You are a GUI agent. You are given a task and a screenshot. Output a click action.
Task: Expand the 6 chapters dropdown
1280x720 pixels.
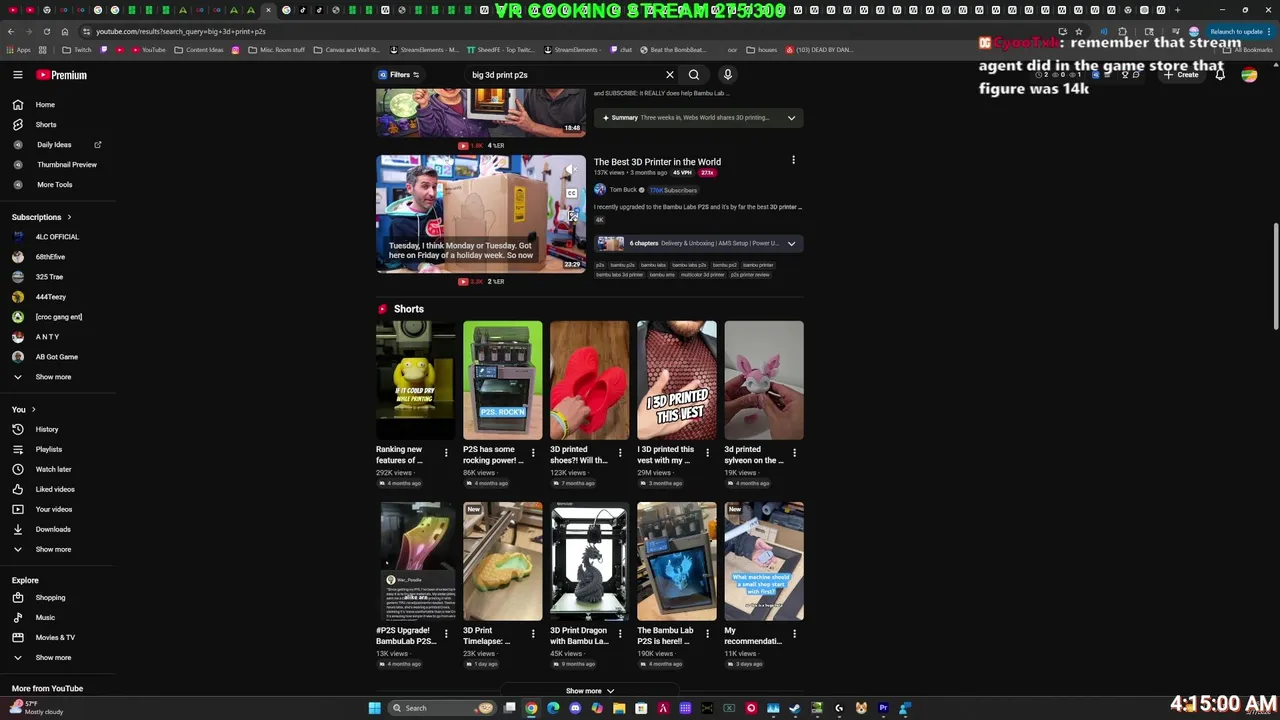pyautogui.click(x=697, y=243)
